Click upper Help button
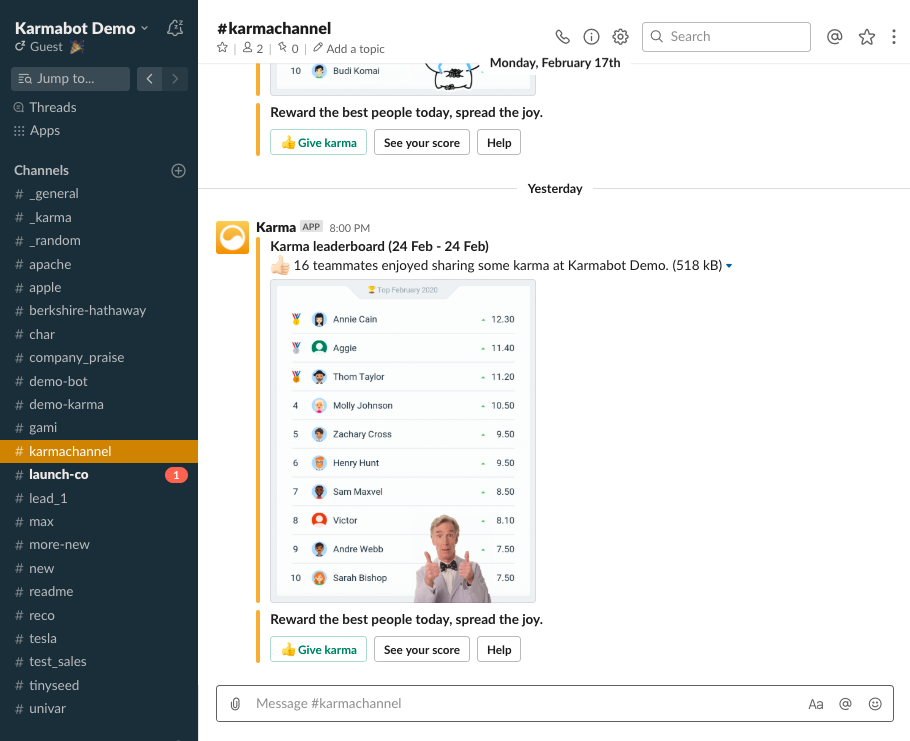Image resolution: width=910 pixels, height=741 pixels. click(x=499, y=143)
